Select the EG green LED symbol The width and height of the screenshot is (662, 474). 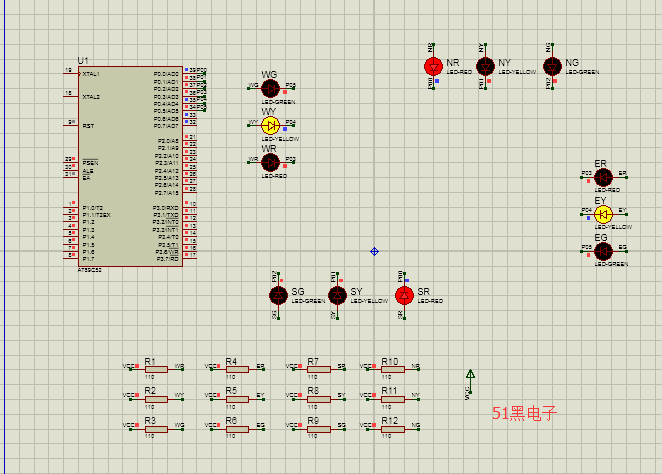pos(602,251)
